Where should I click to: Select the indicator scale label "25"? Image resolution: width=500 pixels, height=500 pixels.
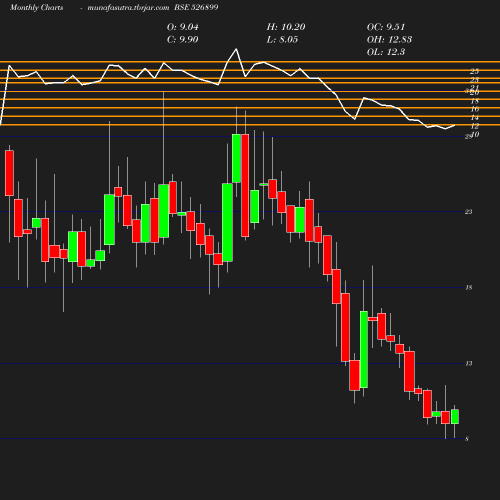coord(475,71)
